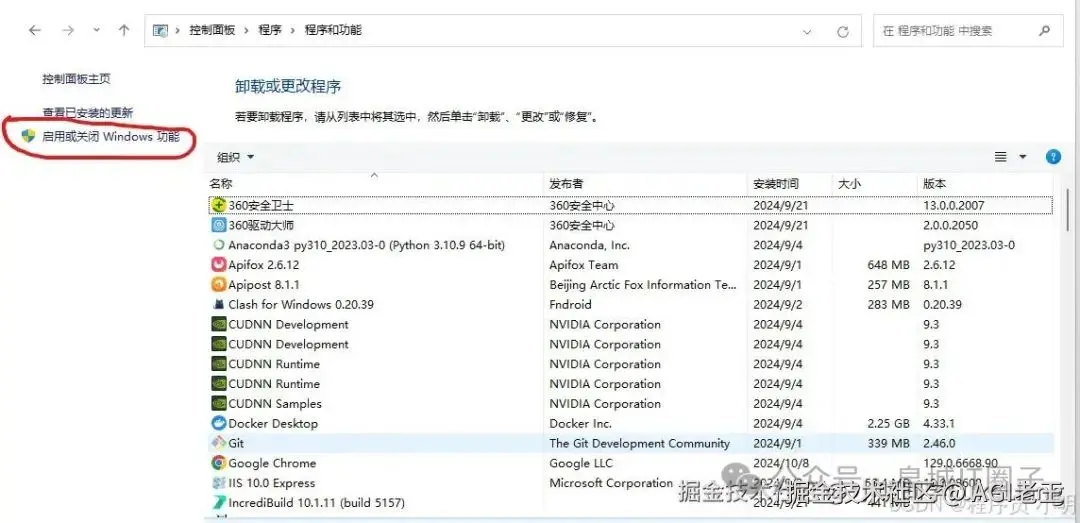This screenshot has width=1080, height=523.
Task: Click the Forward navigation arrow
Action: 68,30
